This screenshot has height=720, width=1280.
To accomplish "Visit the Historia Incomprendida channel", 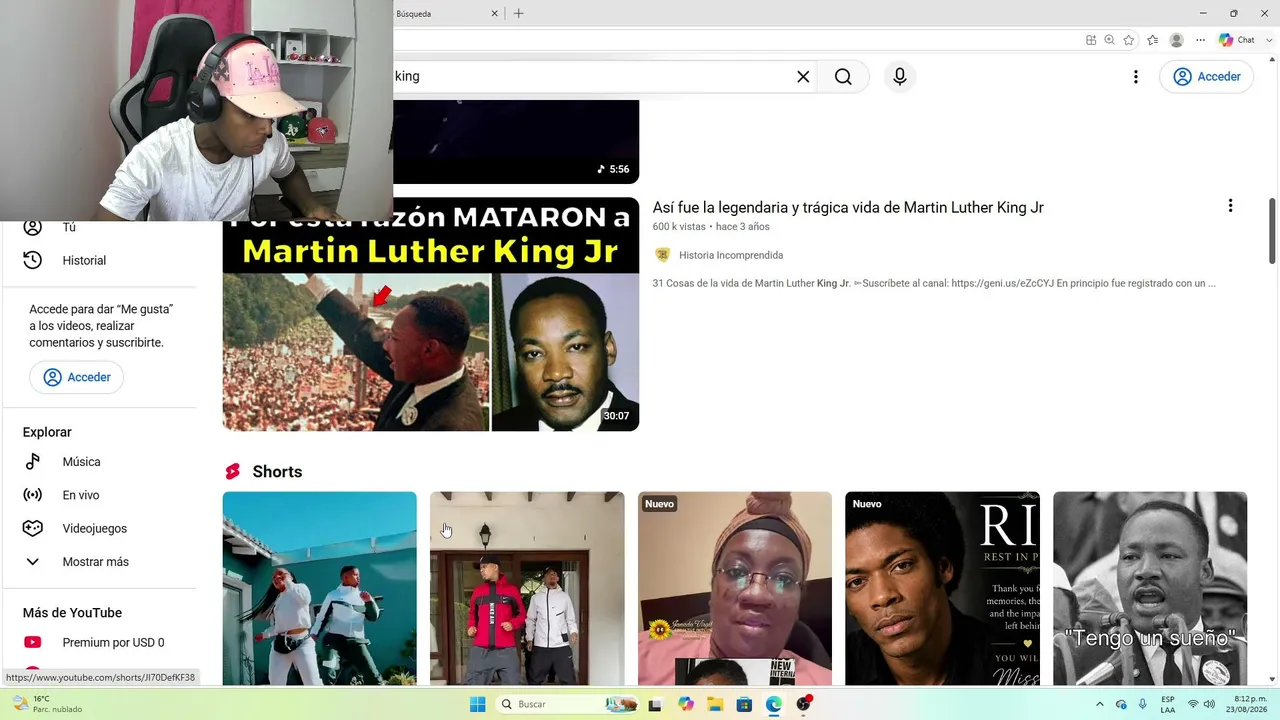I will coord(731,255).
